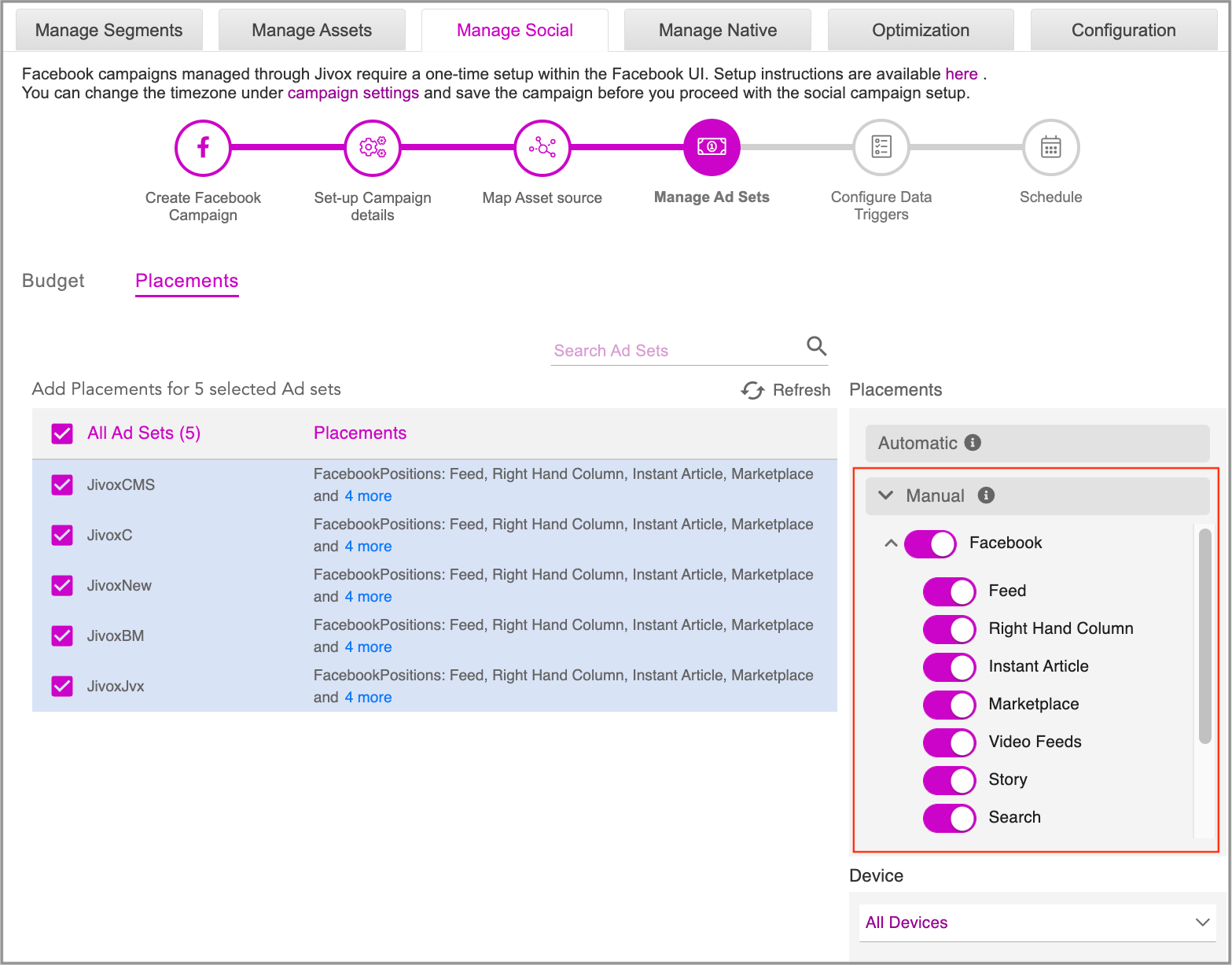Uncheck the JivoxBM ad set checkbox

[x=62, y=636]
